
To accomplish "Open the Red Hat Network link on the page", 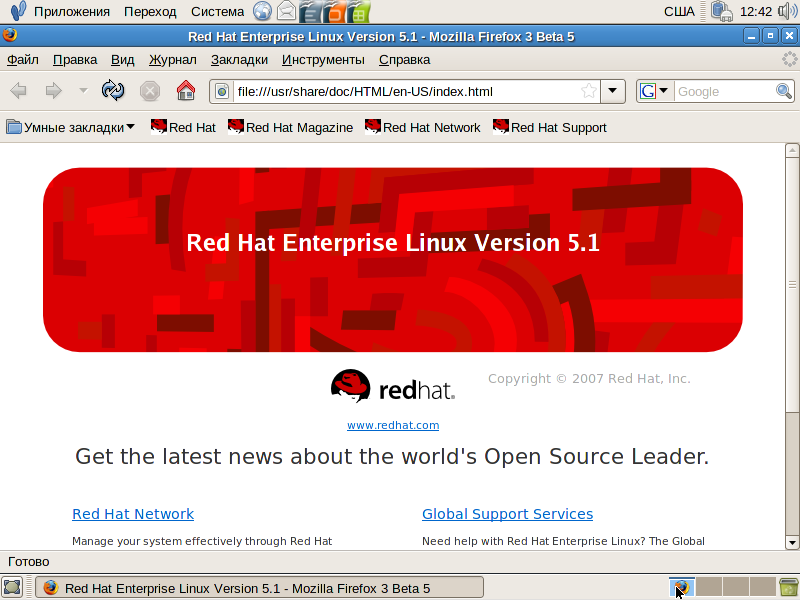I will point(133,514).
